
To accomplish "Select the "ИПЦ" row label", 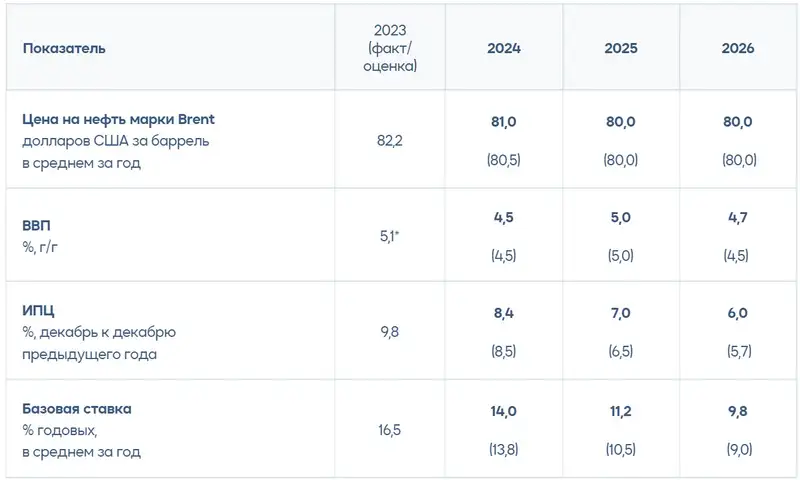I will point(39,312).
